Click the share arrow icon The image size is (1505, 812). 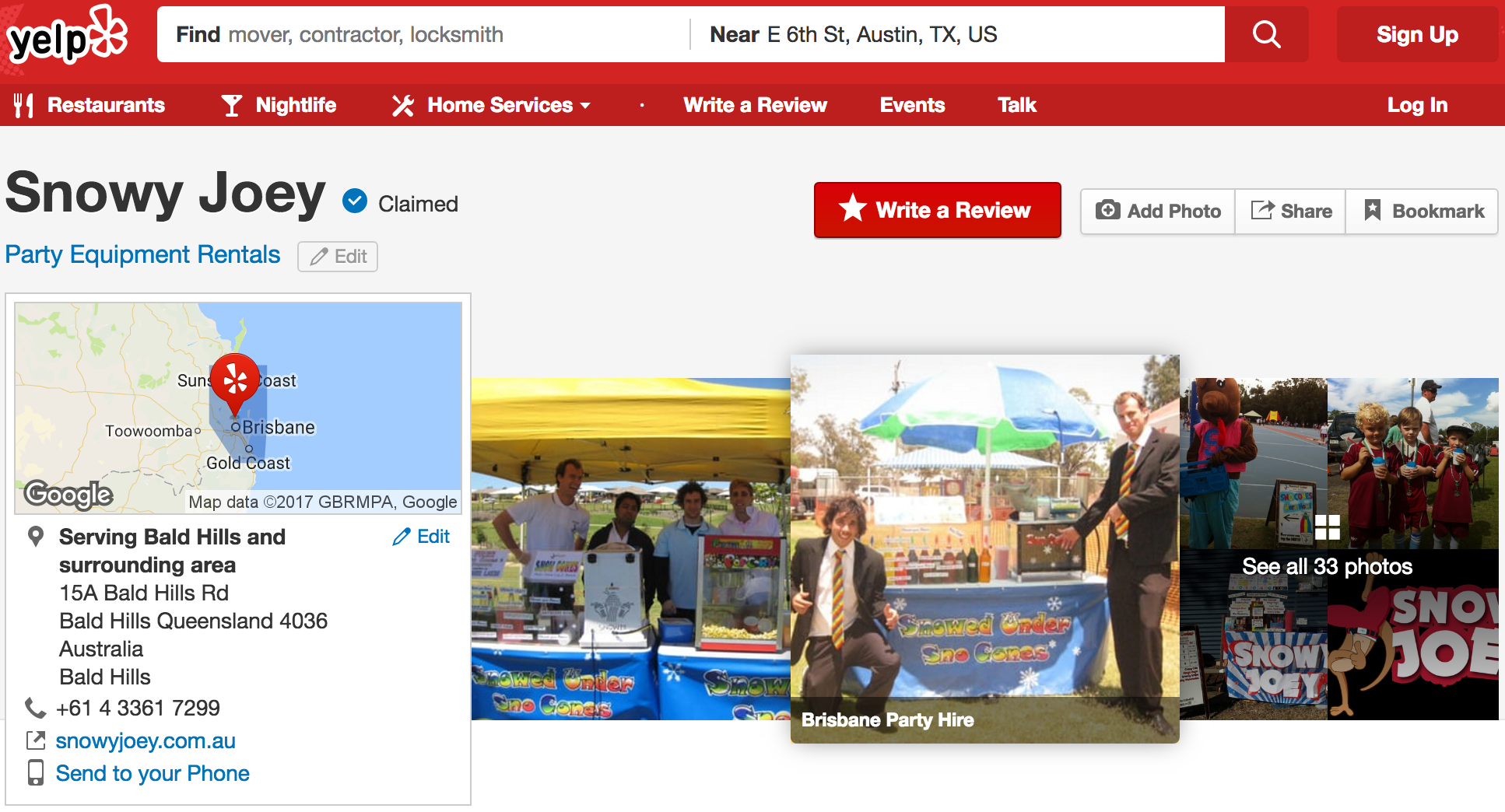[1262, 210]
